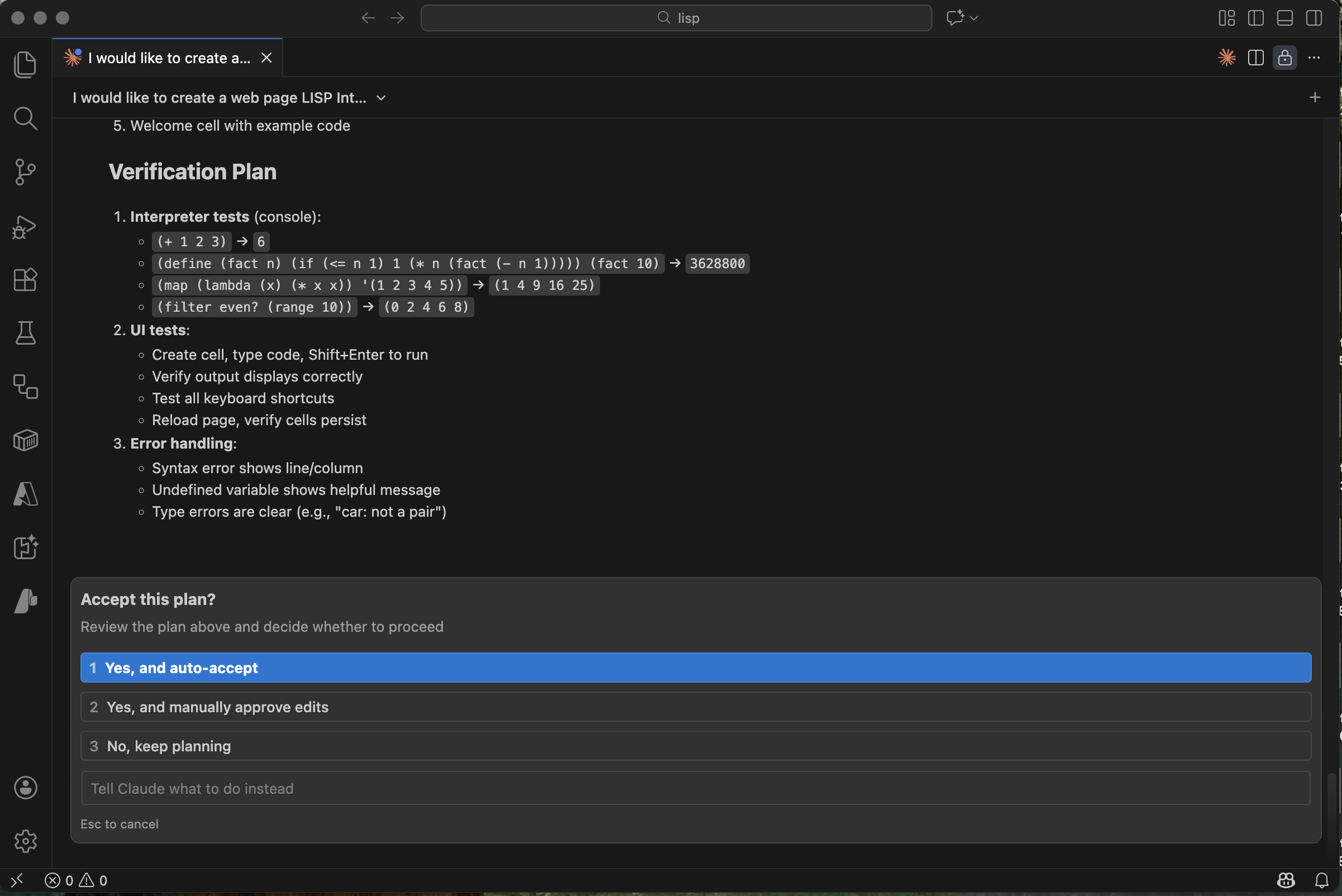Open the Testing beaker view
The height and width of the screenshot is (896, 1342).
(25, 333)
